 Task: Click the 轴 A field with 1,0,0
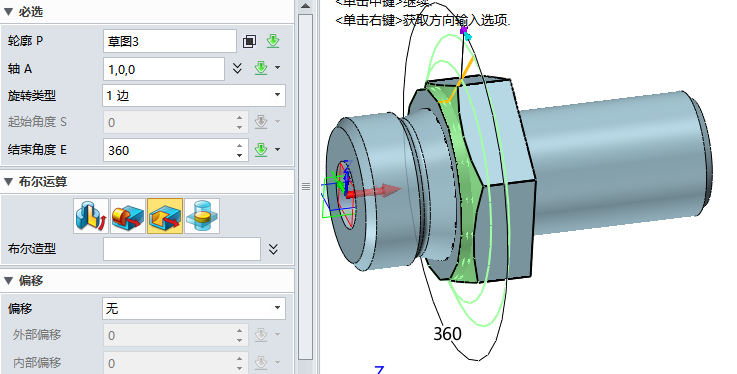(164, 70)
